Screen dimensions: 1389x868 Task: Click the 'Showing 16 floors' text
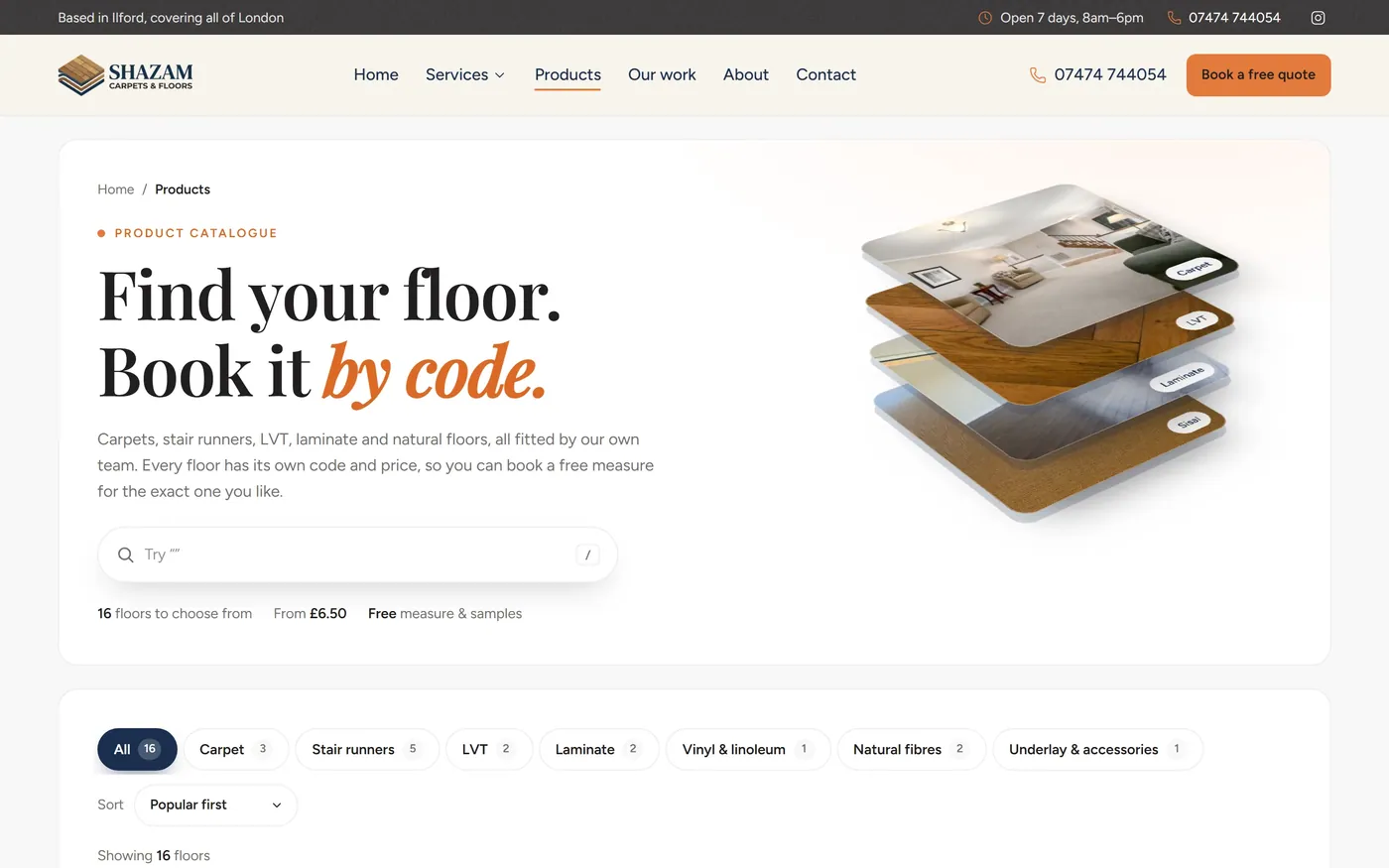[x=154, y=855]
